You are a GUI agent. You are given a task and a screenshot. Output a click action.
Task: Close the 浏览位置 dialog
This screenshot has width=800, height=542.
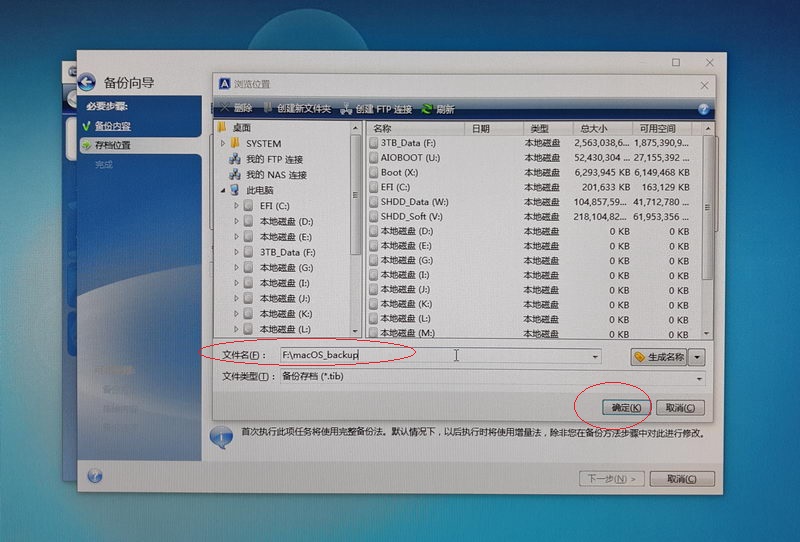point(704,85)
